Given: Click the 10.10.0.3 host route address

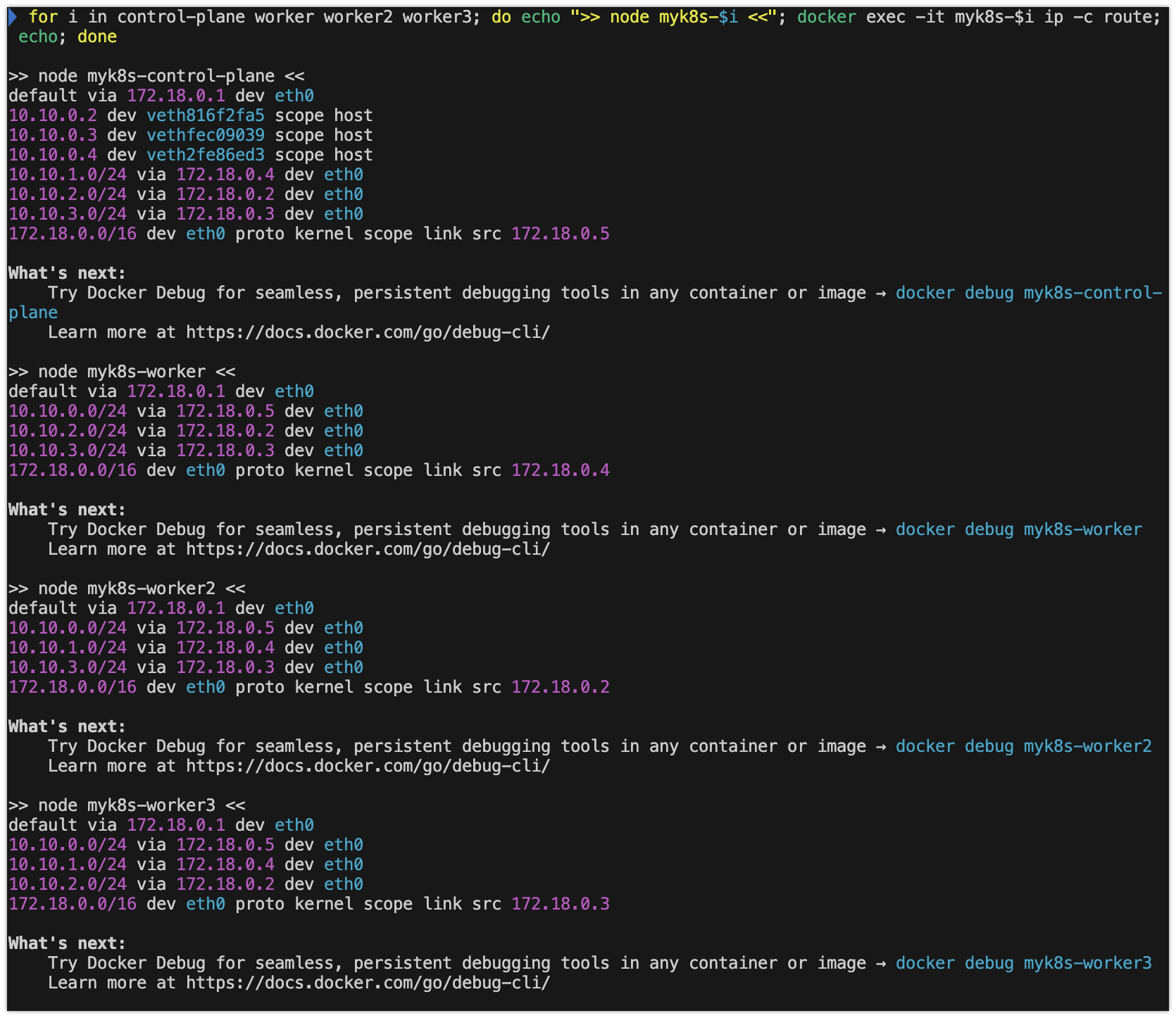Looking at the screenshot, I should click(53, 135).
